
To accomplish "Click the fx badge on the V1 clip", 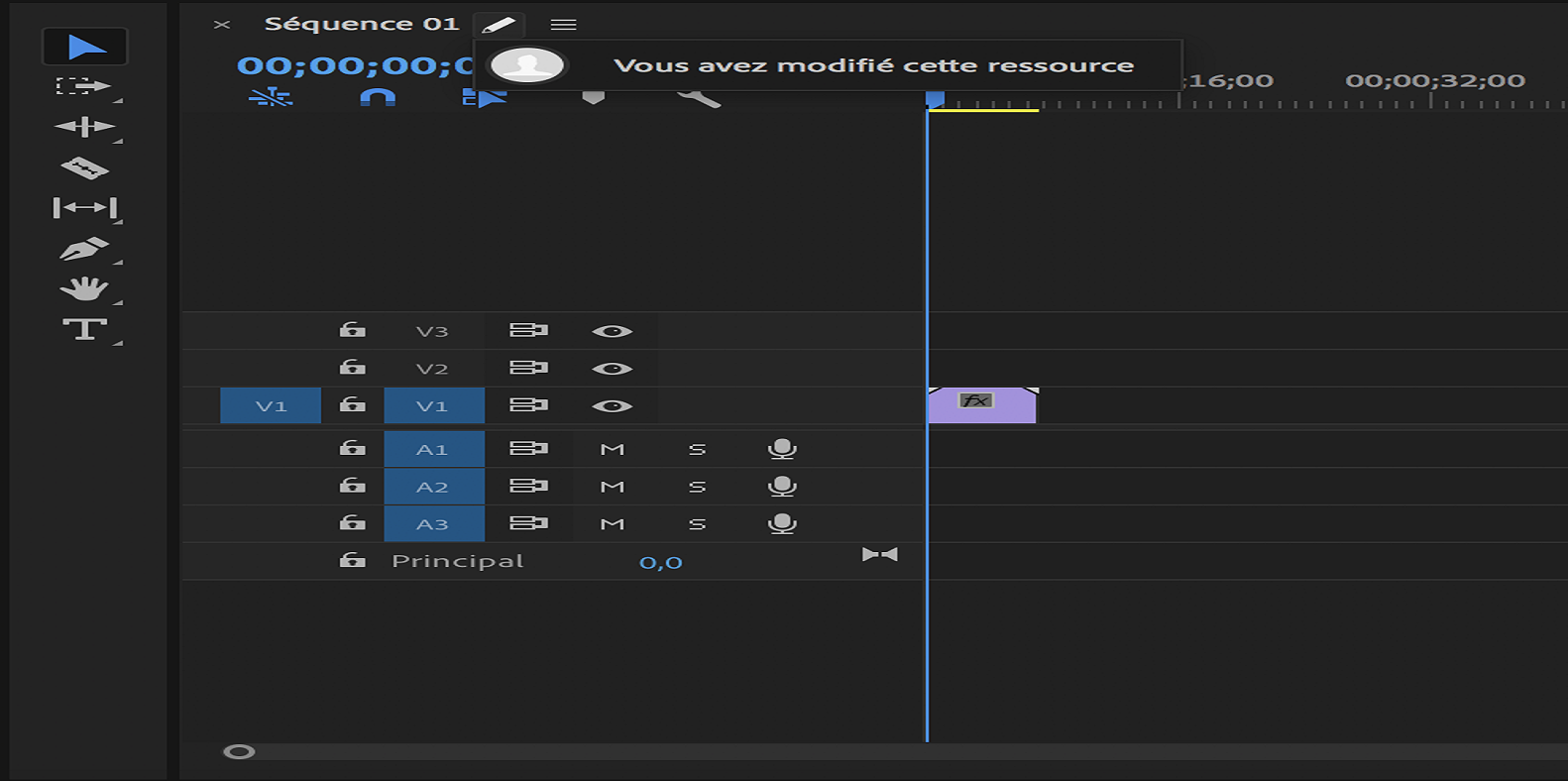I will [976, 400].
